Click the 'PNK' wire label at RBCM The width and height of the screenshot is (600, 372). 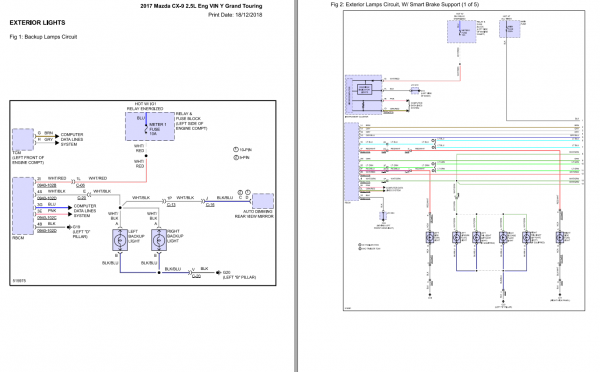pyautogui.click(x=52, y=211)
